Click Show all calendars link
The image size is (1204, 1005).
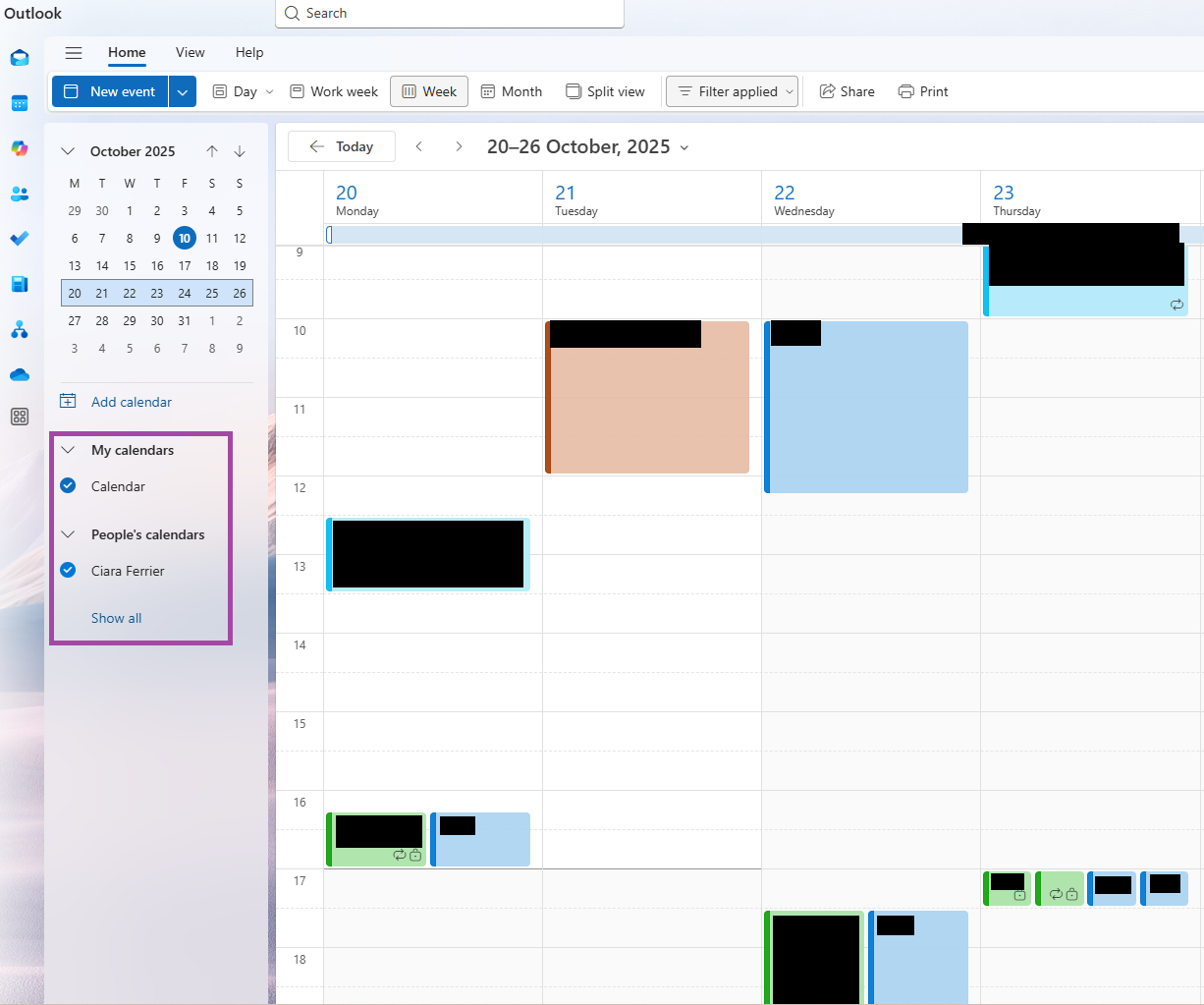point(116,618)
